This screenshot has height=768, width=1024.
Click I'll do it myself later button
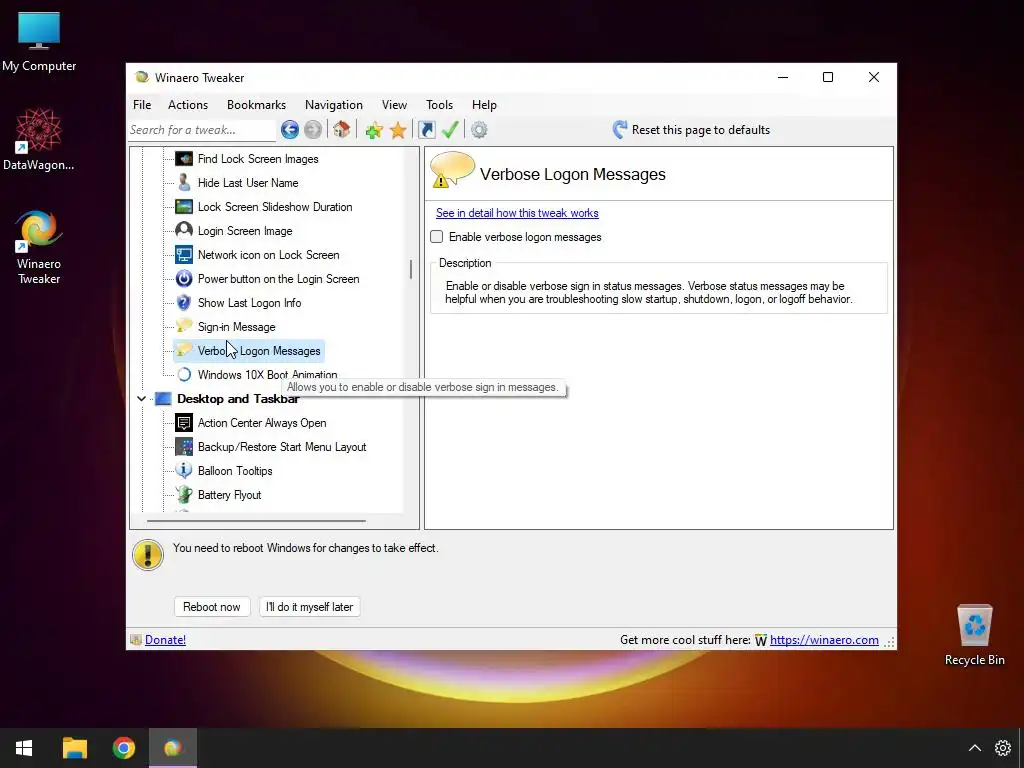click(310, 607)
